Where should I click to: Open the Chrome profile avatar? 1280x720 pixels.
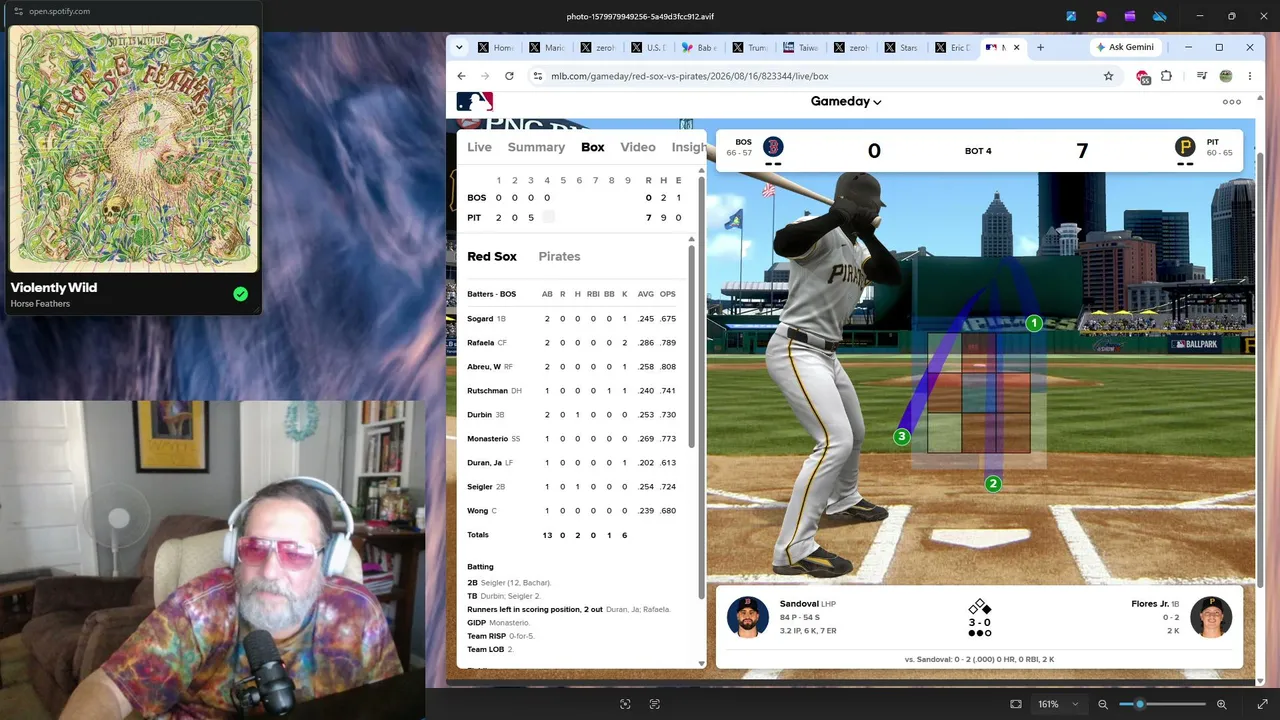(1226, 76)
